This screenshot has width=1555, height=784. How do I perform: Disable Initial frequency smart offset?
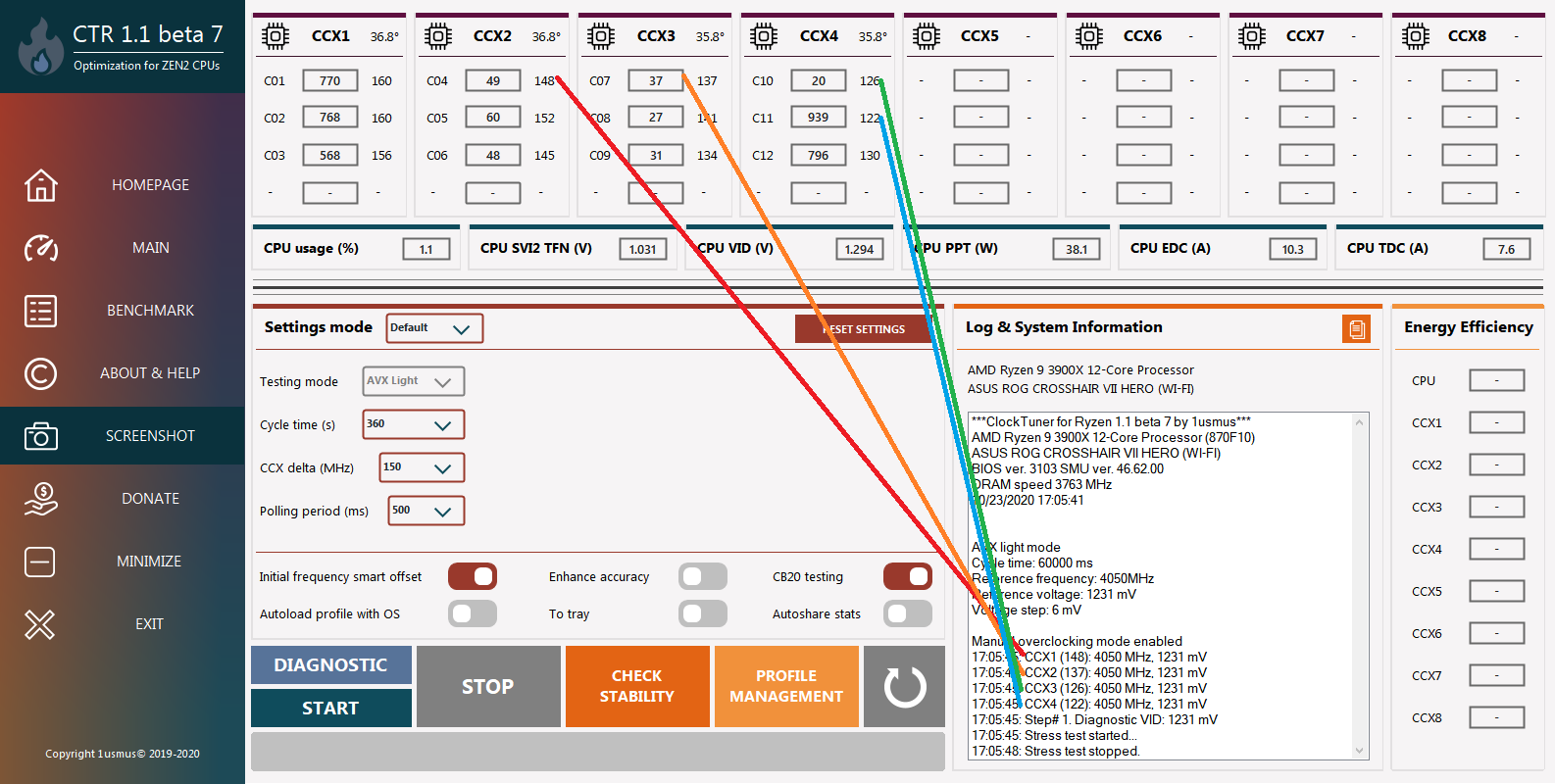(473, 576)
